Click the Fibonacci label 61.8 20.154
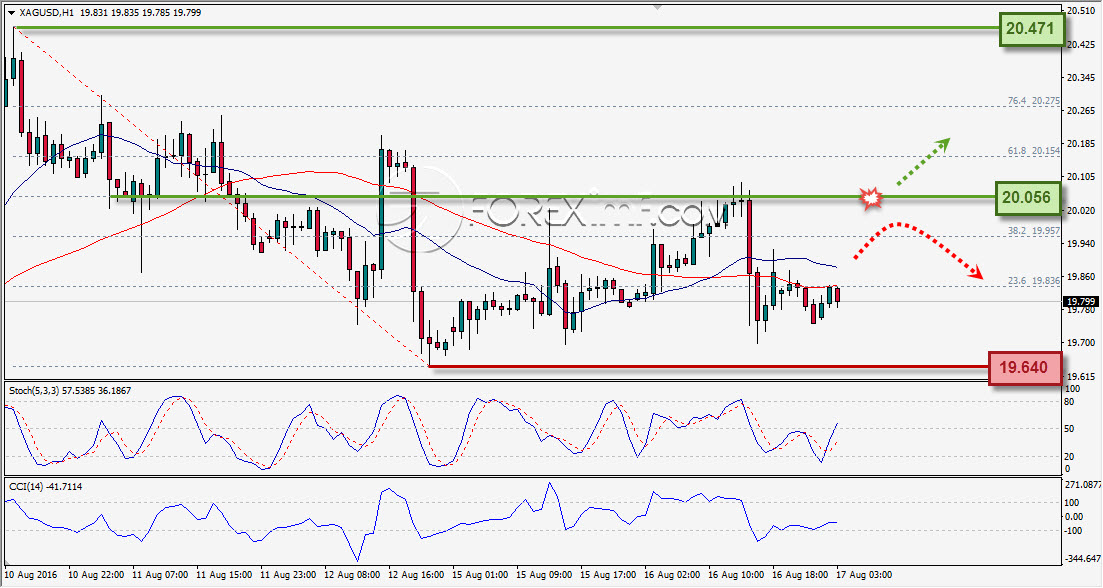 click(x=1033, y=151)
